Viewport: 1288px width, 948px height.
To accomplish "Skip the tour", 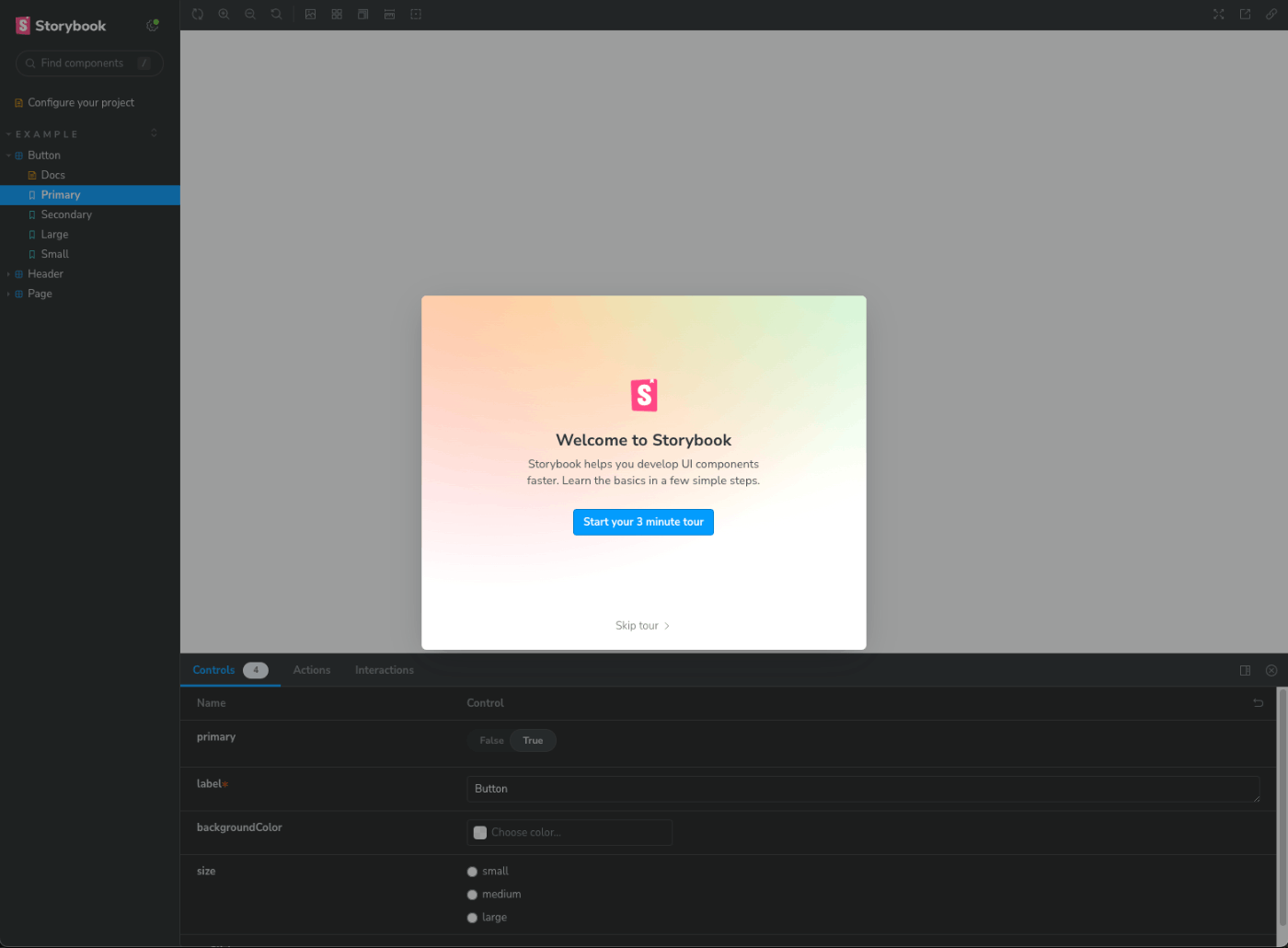I will click(x=642, y=626).
